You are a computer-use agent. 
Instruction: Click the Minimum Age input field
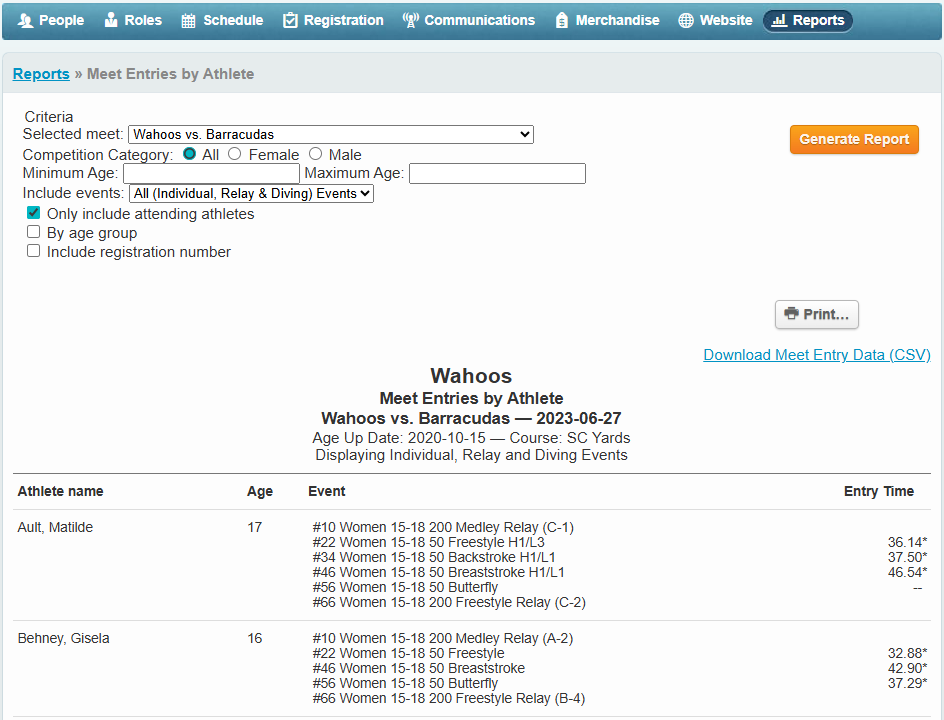coord(211,174)
